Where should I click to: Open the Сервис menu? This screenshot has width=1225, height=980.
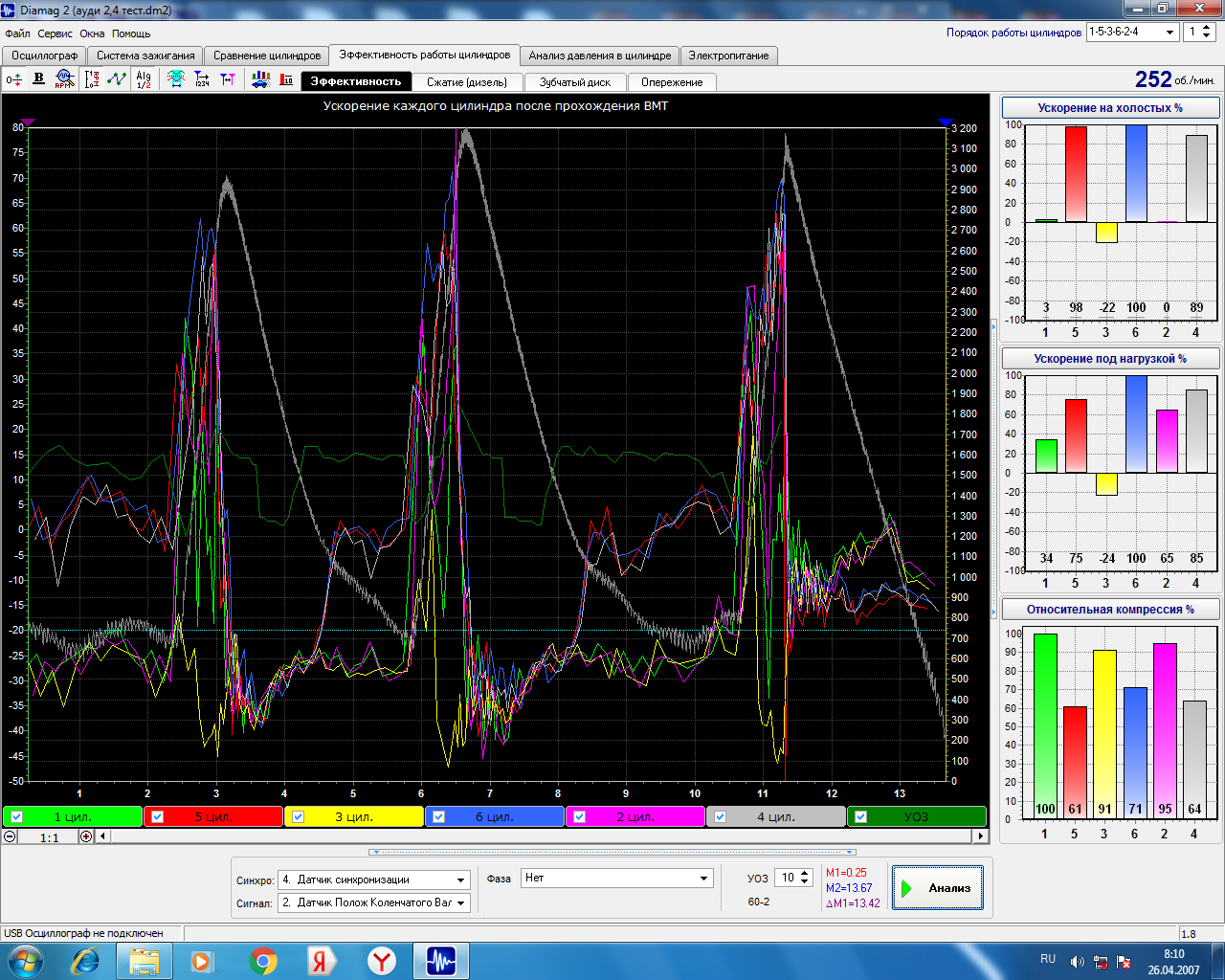[56, 33]
